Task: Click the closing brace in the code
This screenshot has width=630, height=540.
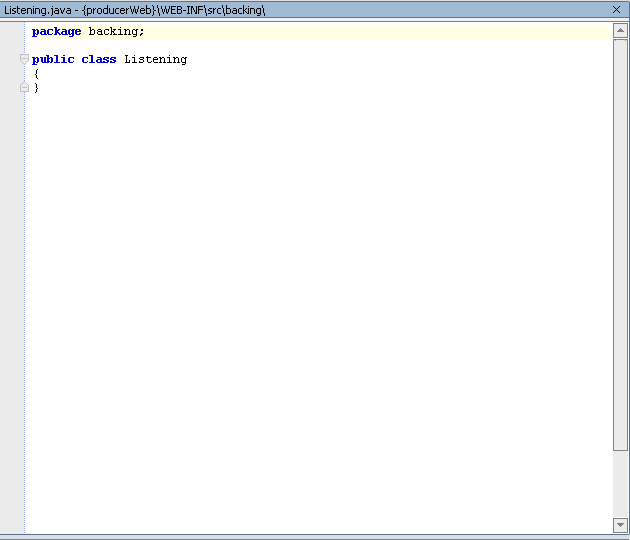Action: click(37, 88)
